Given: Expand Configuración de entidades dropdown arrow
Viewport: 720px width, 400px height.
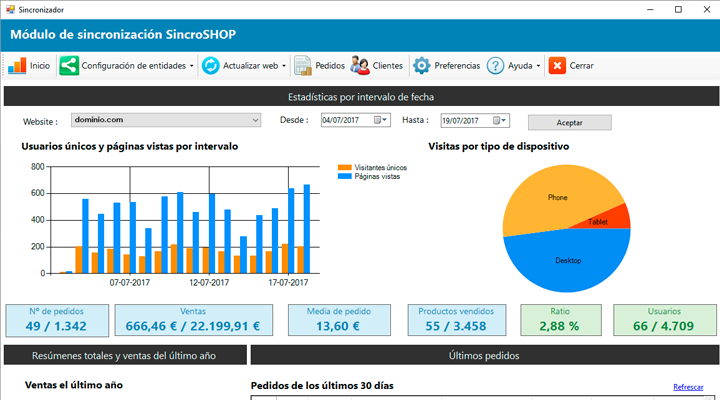Looking at the screenshot, I should 191,66.
